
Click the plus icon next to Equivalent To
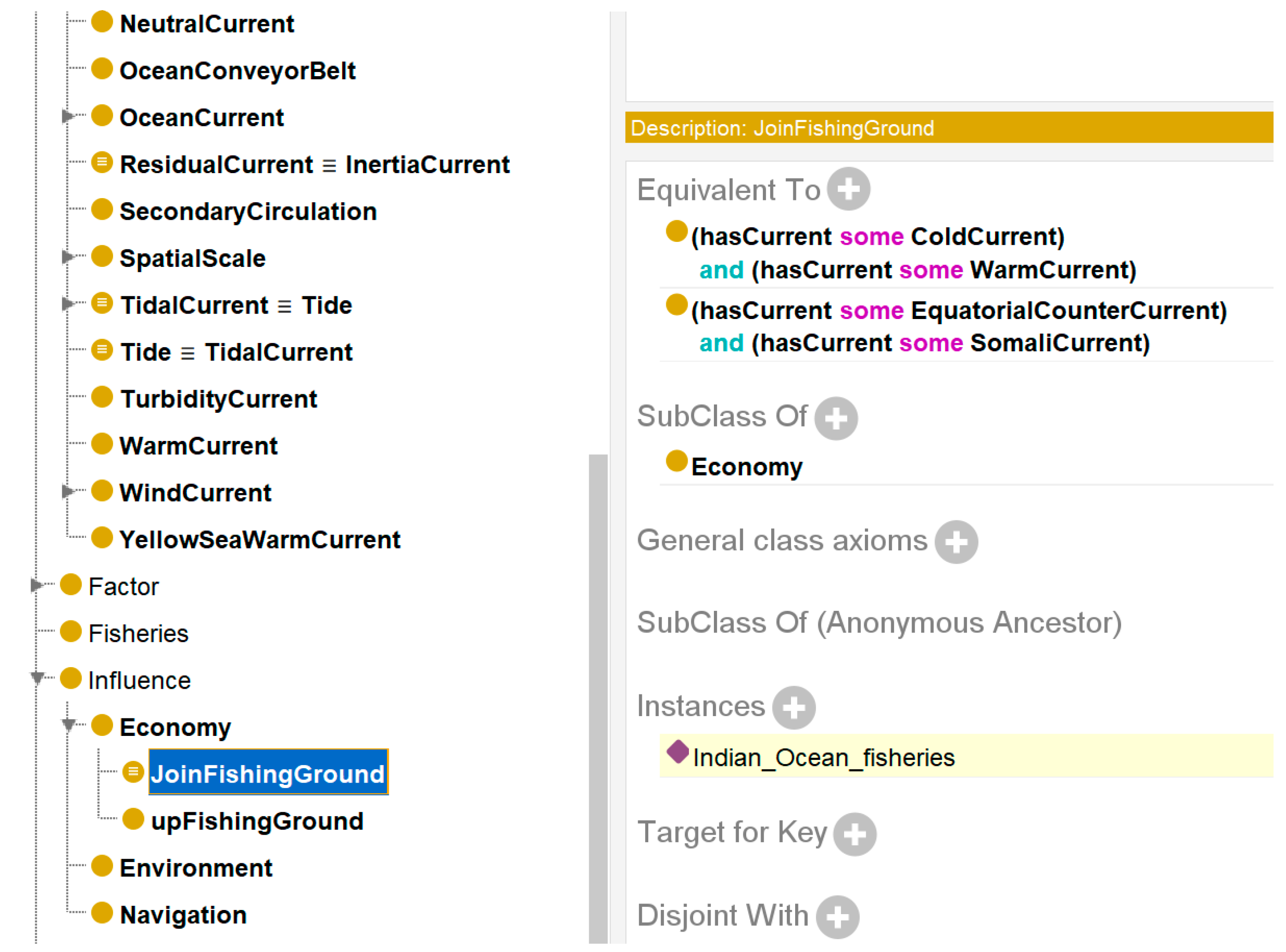(848, 189)
